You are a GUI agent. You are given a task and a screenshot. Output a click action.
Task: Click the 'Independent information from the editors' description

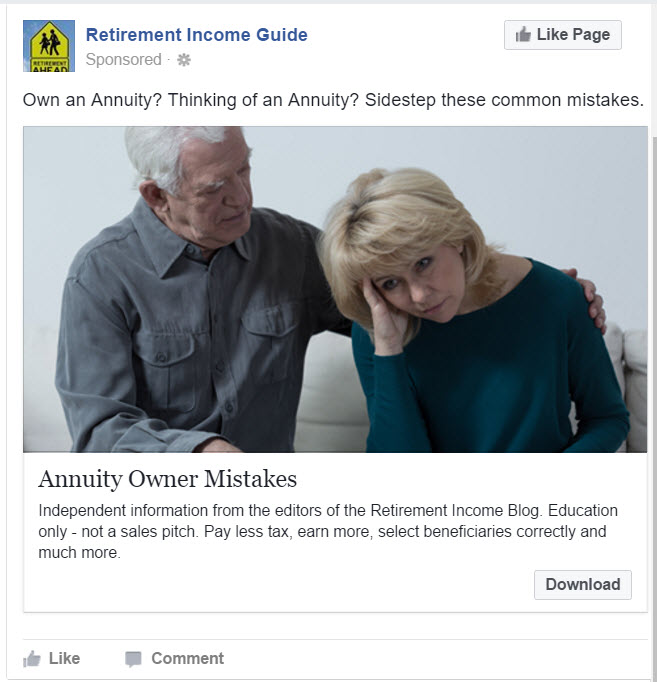[328, 532]
